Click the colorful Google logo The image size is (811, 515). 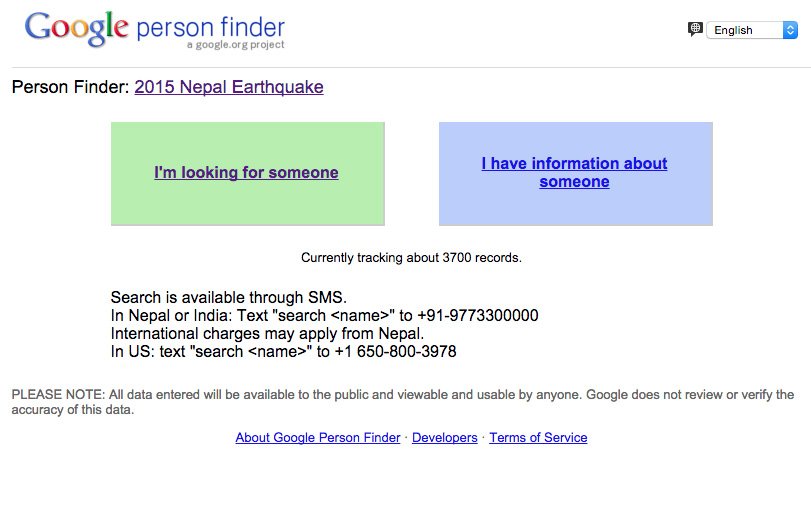77,29
